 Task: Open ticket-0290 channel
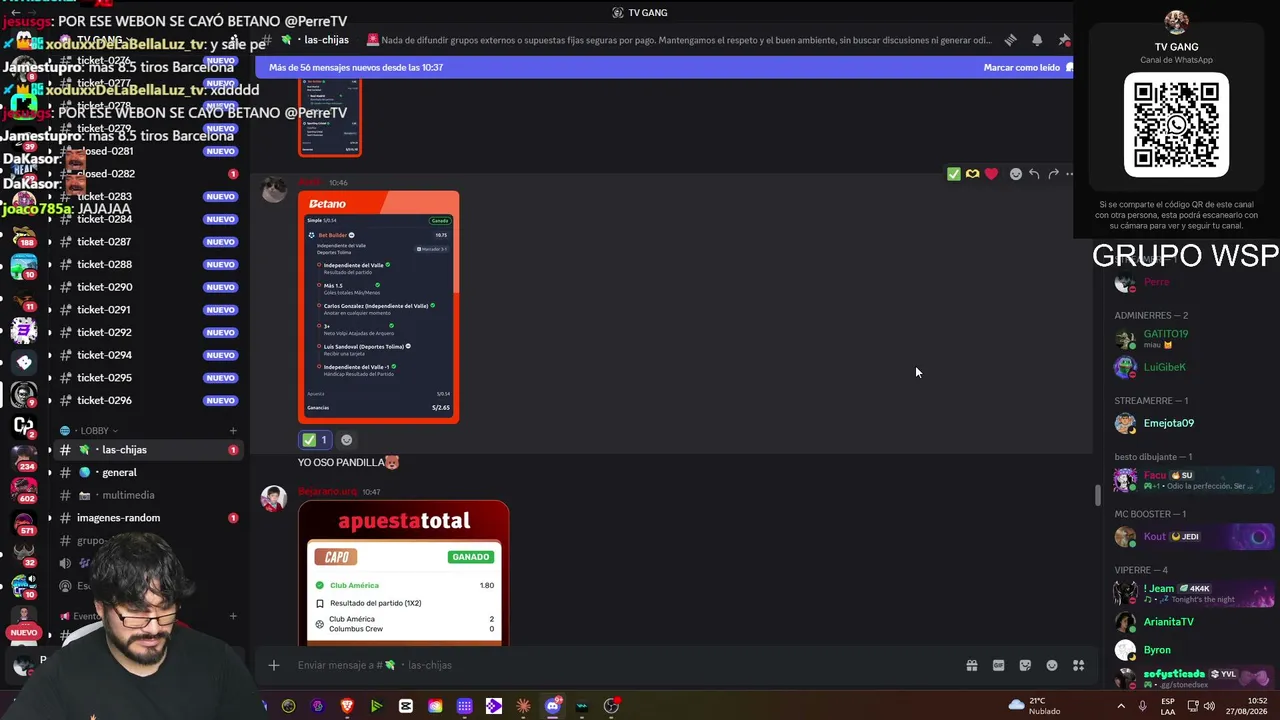coord(148,287)
